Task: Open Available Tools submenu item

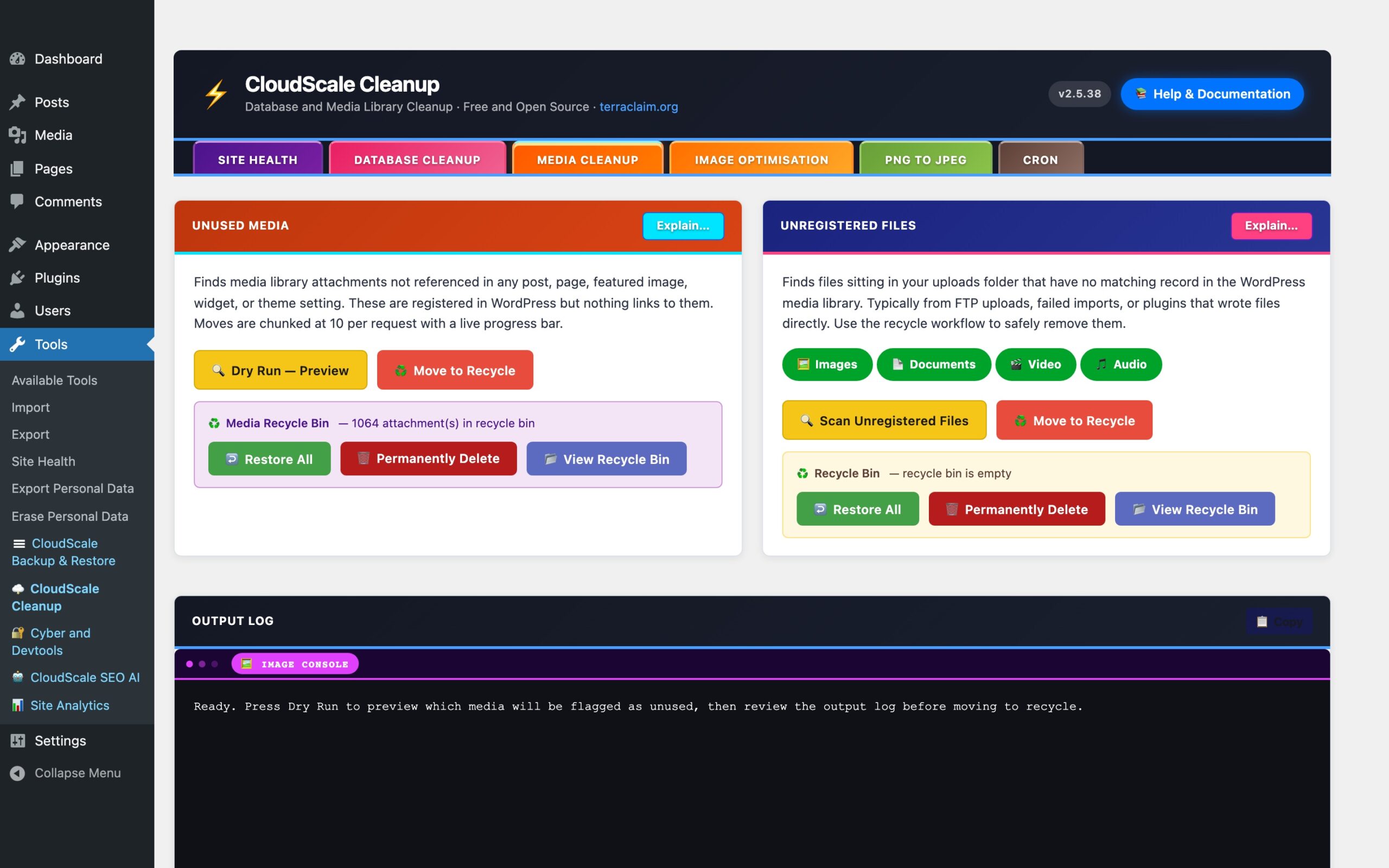Action: pyautogui.click(x=54, y=380)
